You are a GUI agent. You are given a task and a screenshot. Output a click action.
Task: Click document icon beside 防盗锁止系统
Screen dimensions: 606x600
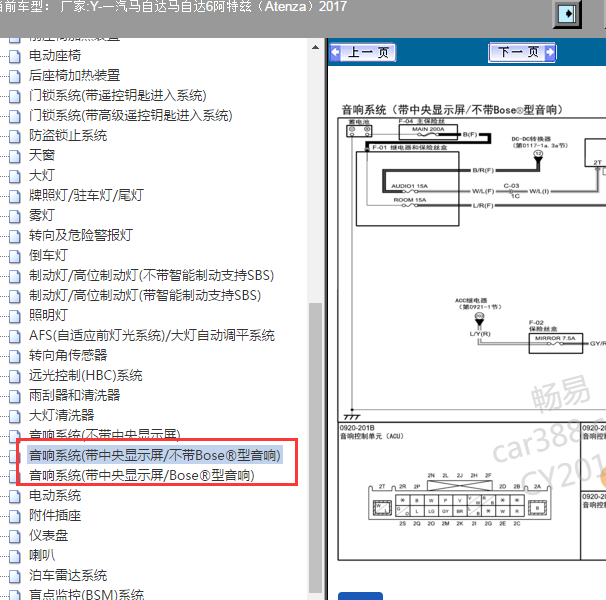point(15,136)
